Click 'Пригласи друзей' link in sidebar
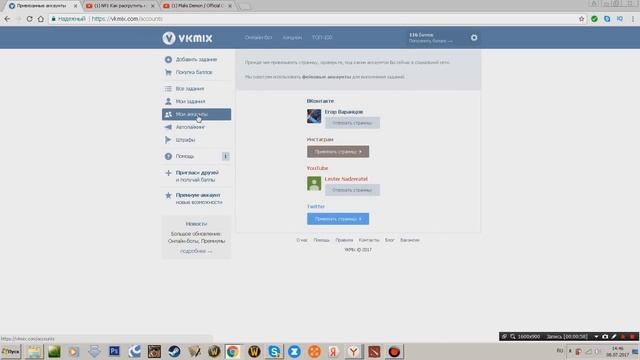Image resolution: width=640 pixels, height=360 pixels. (197, 173)
